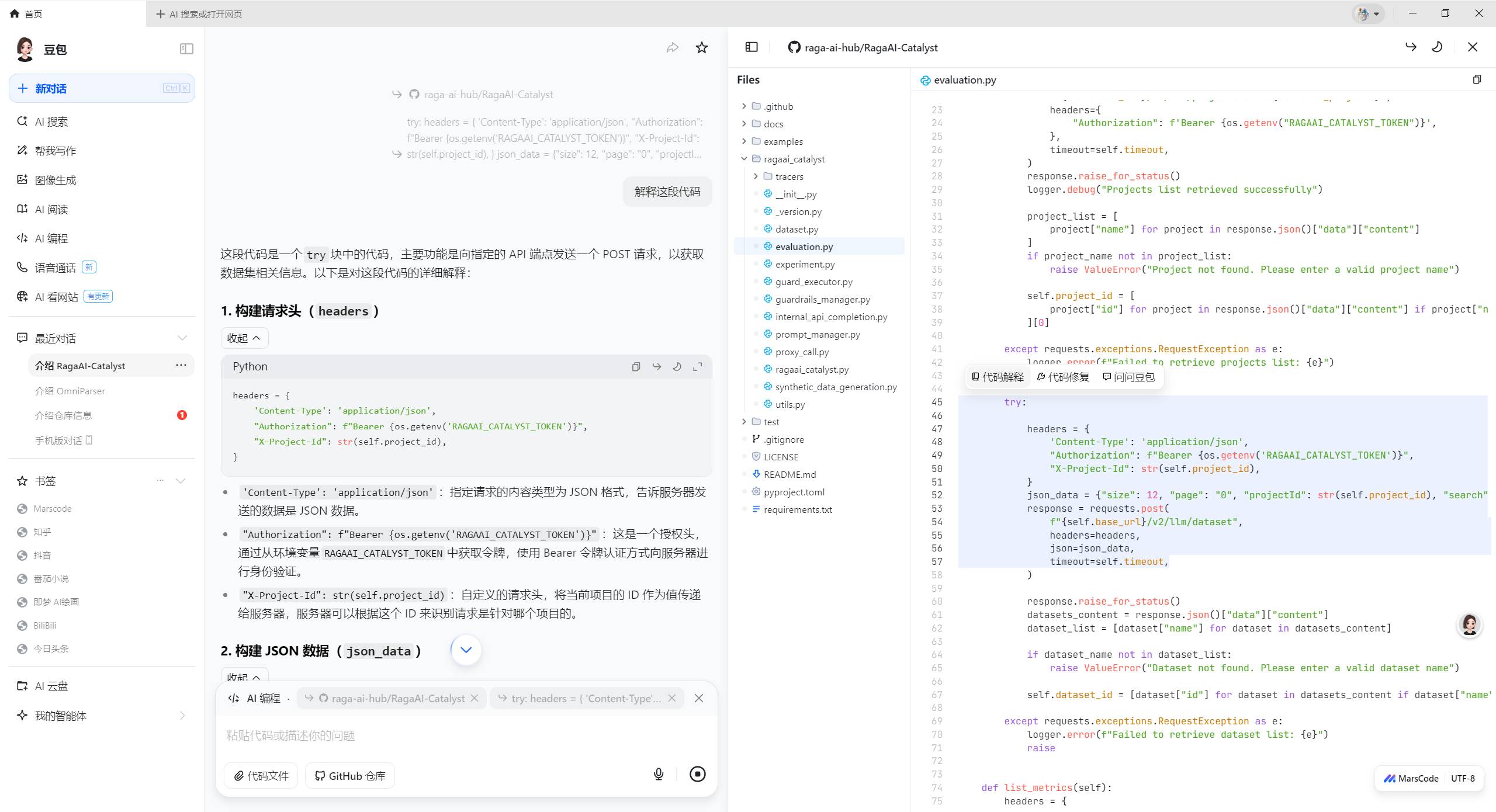
Task: Click the code question input field
Action: pyautogui.click(x=466, y=735)
